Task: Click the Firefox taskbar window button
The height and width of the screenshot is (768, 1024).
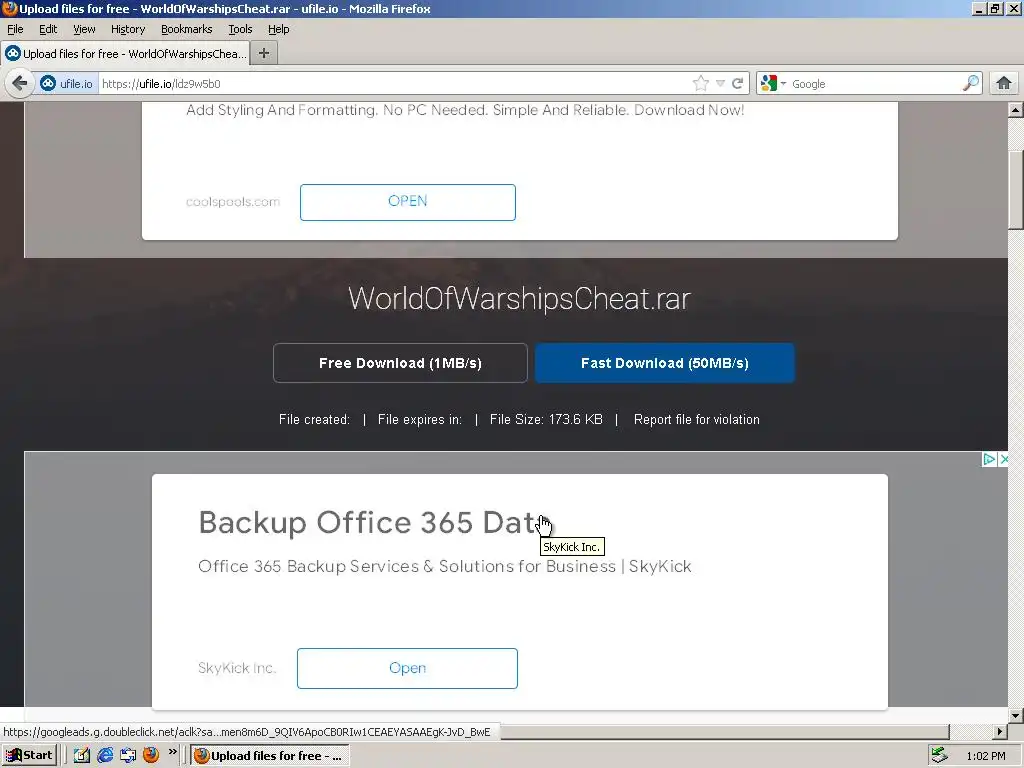Action: click(x=270, y=756)
